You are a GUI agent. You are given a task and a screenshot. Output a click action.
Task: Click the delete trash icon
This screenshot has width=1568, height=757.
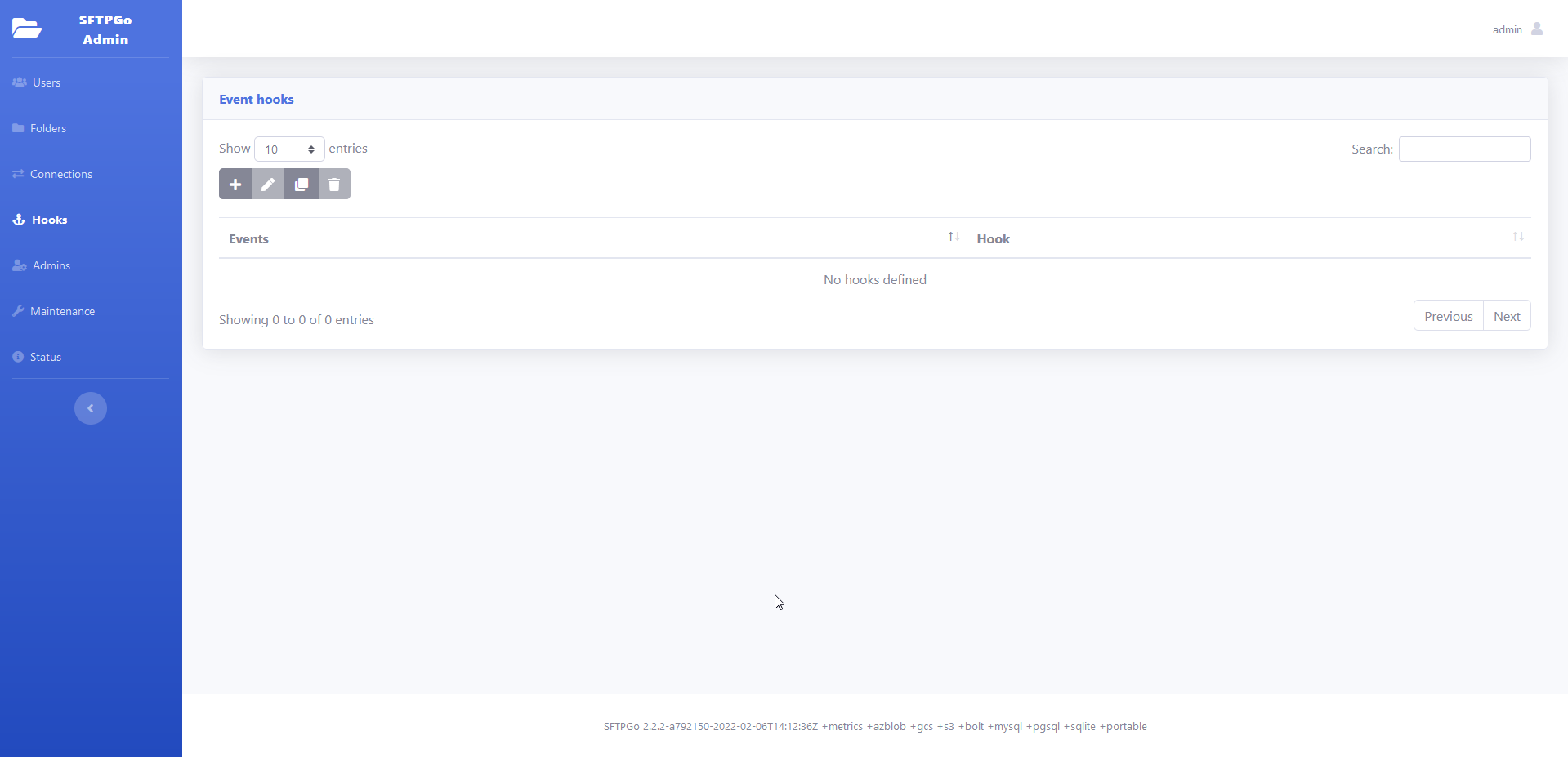(333, 184)
